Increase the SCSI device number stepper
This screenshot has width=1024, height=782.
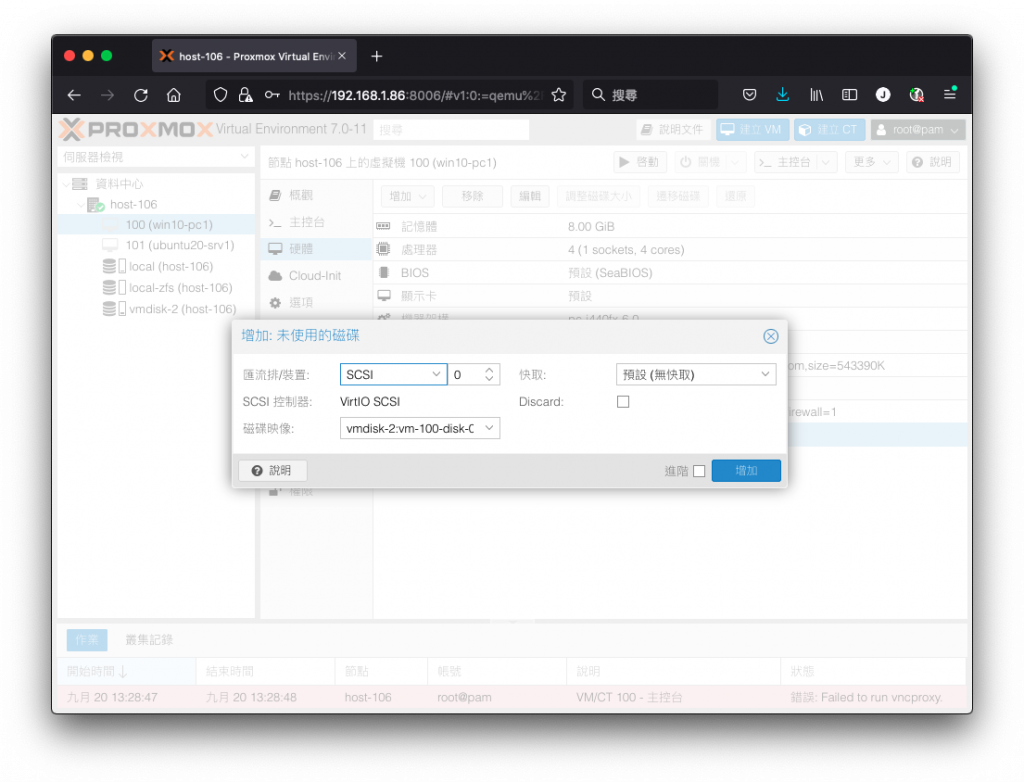pos(489,370)
